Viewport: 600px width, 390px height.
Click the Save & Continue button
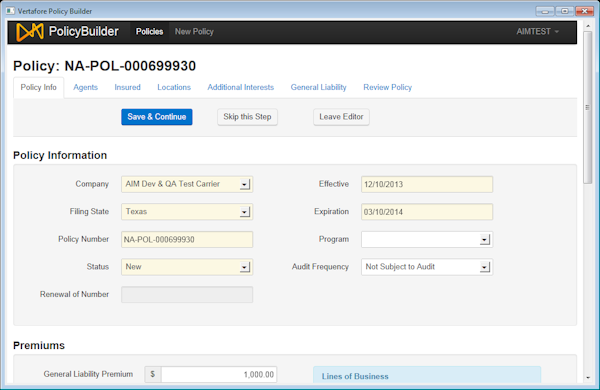(x=157, y=117)
